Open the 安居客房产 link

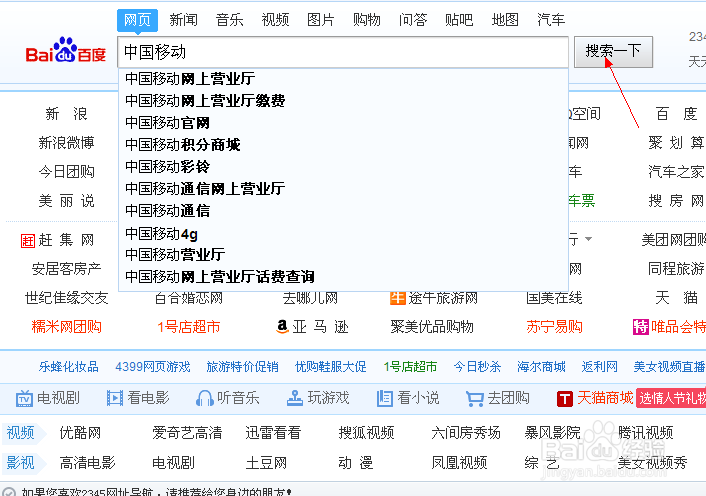coord(66,269)
